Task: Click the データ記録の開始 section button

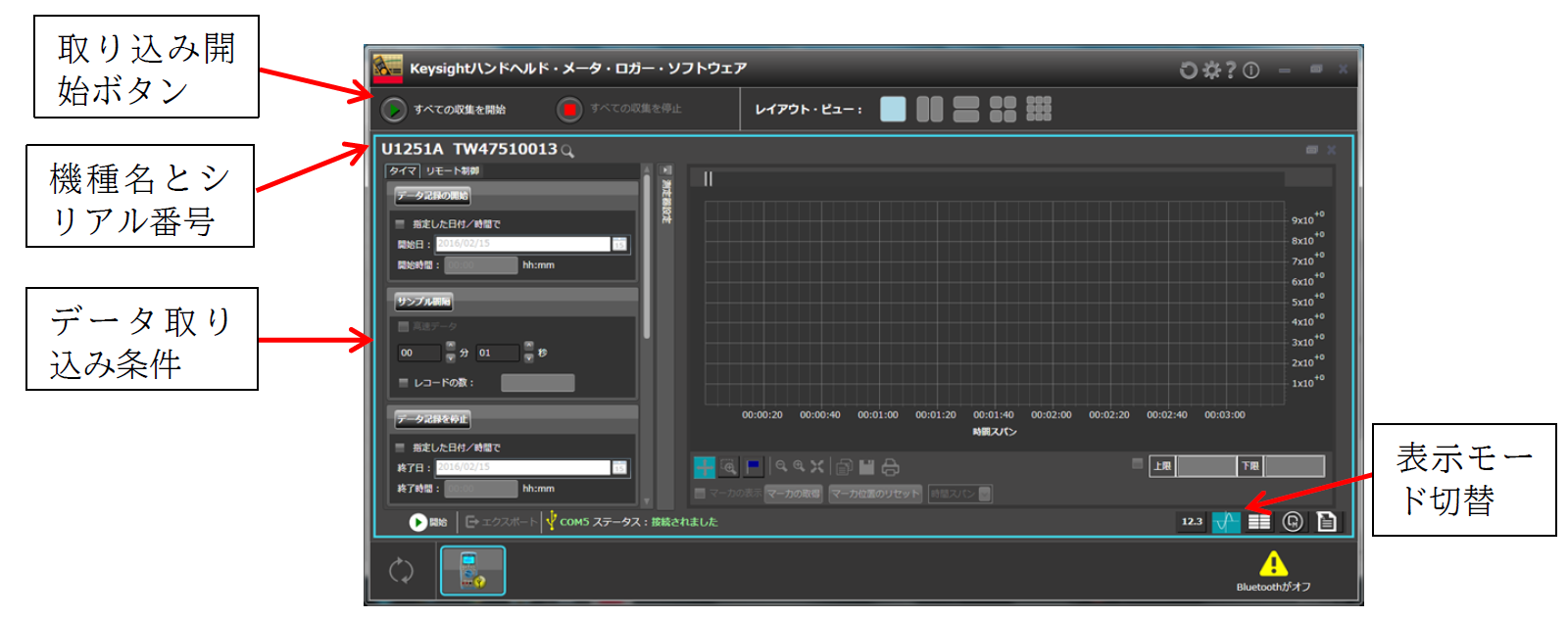Action: click(433, 196)
